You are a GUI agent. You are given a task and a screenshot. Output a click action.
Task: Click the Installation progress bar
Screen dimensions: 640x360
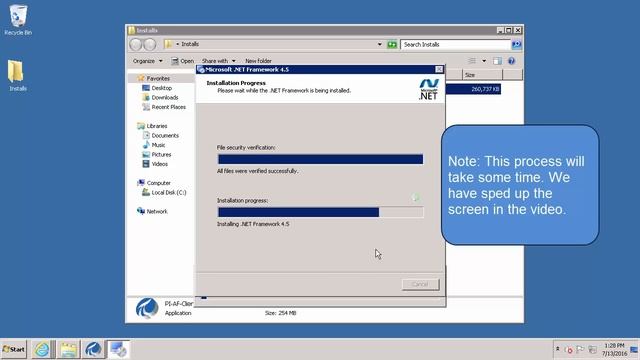tap(320, 212)
